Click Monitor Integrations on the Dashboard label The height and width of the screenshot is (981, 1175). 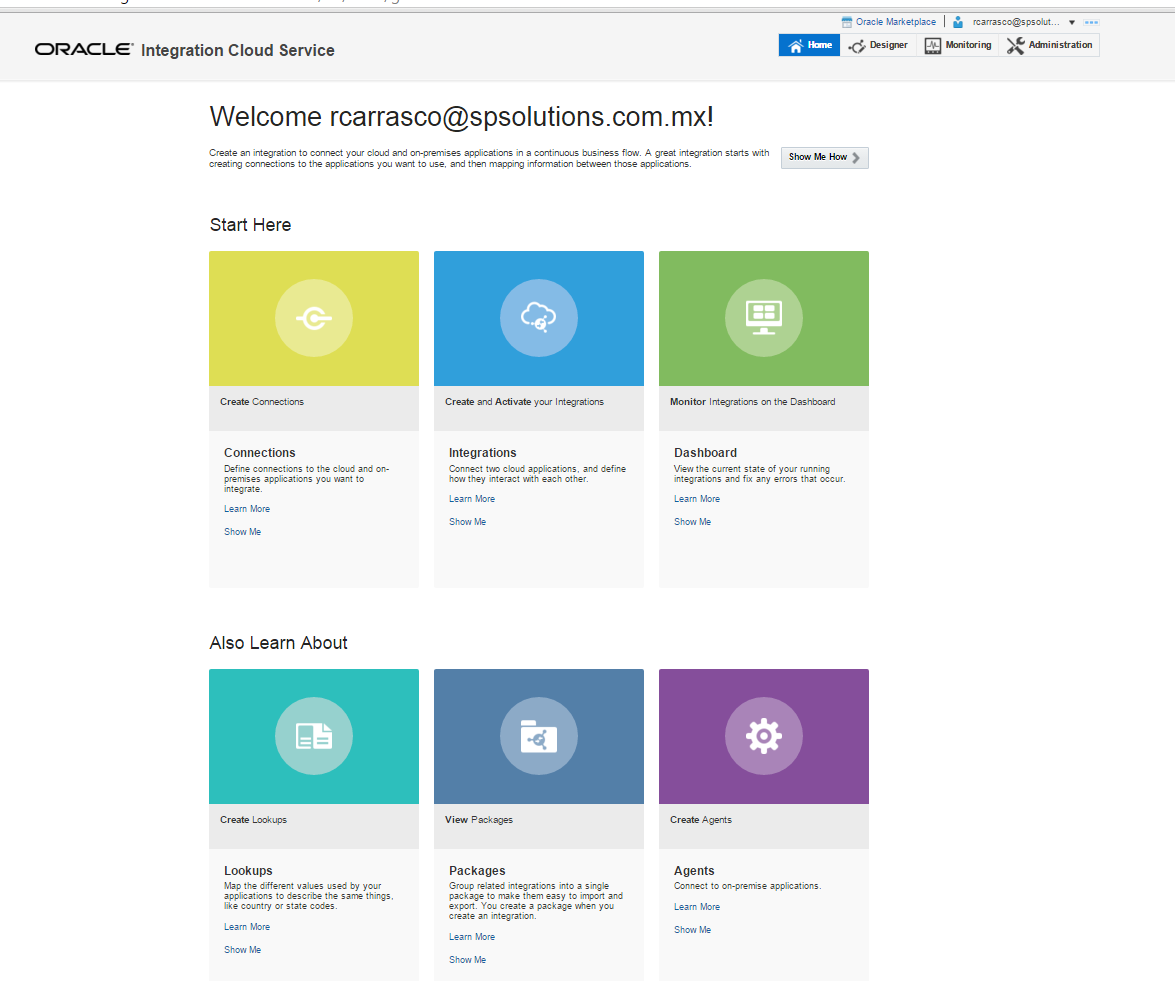[752, 402]
